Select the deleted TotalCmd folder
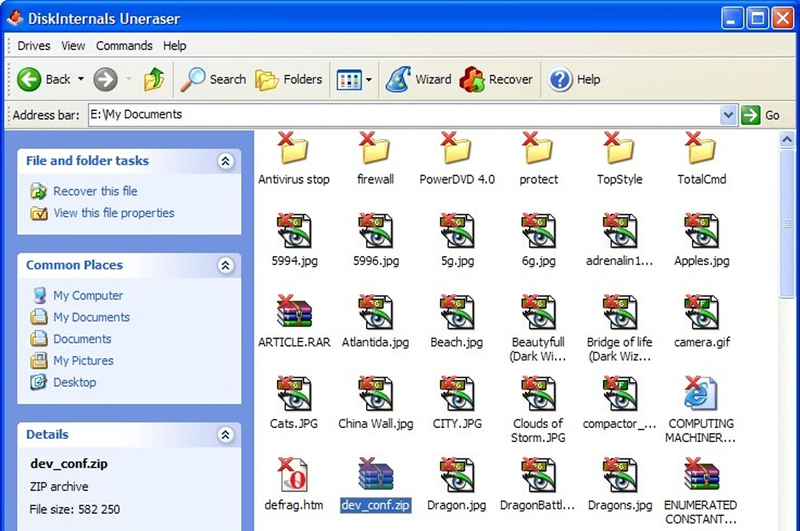800x531 pixels. 701,149
